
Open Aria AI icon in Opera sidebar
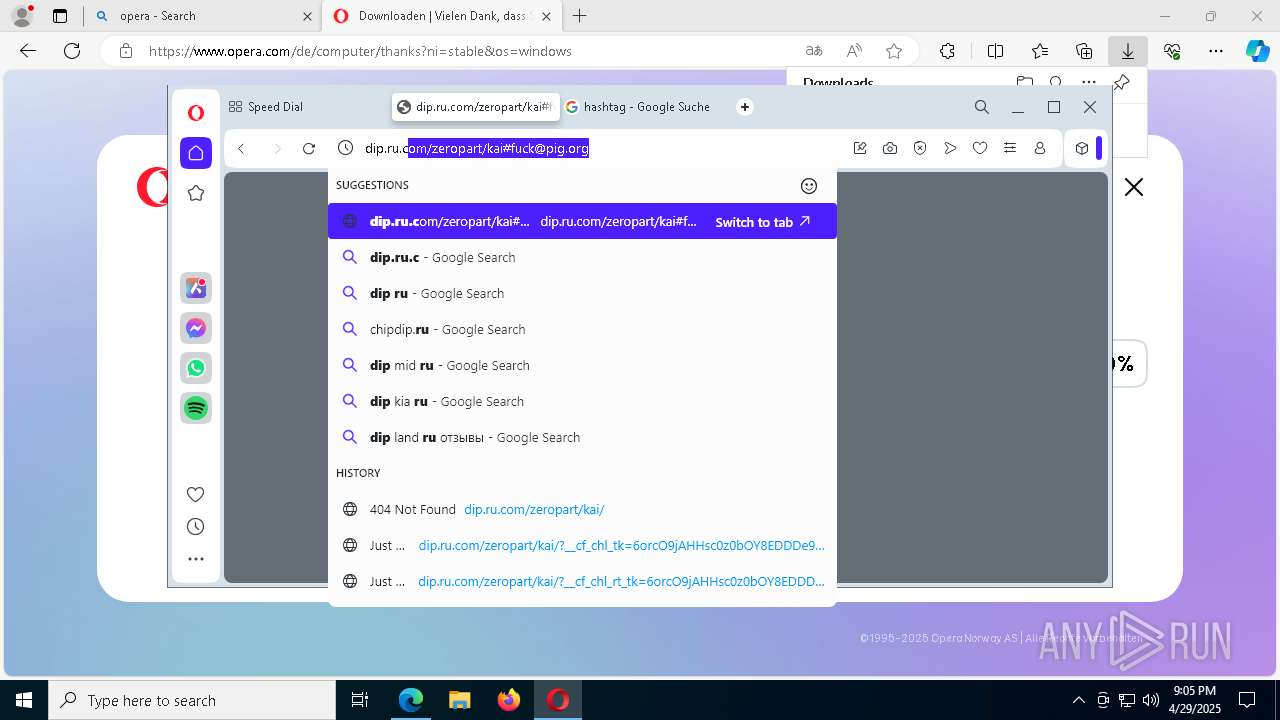[196, 288]
